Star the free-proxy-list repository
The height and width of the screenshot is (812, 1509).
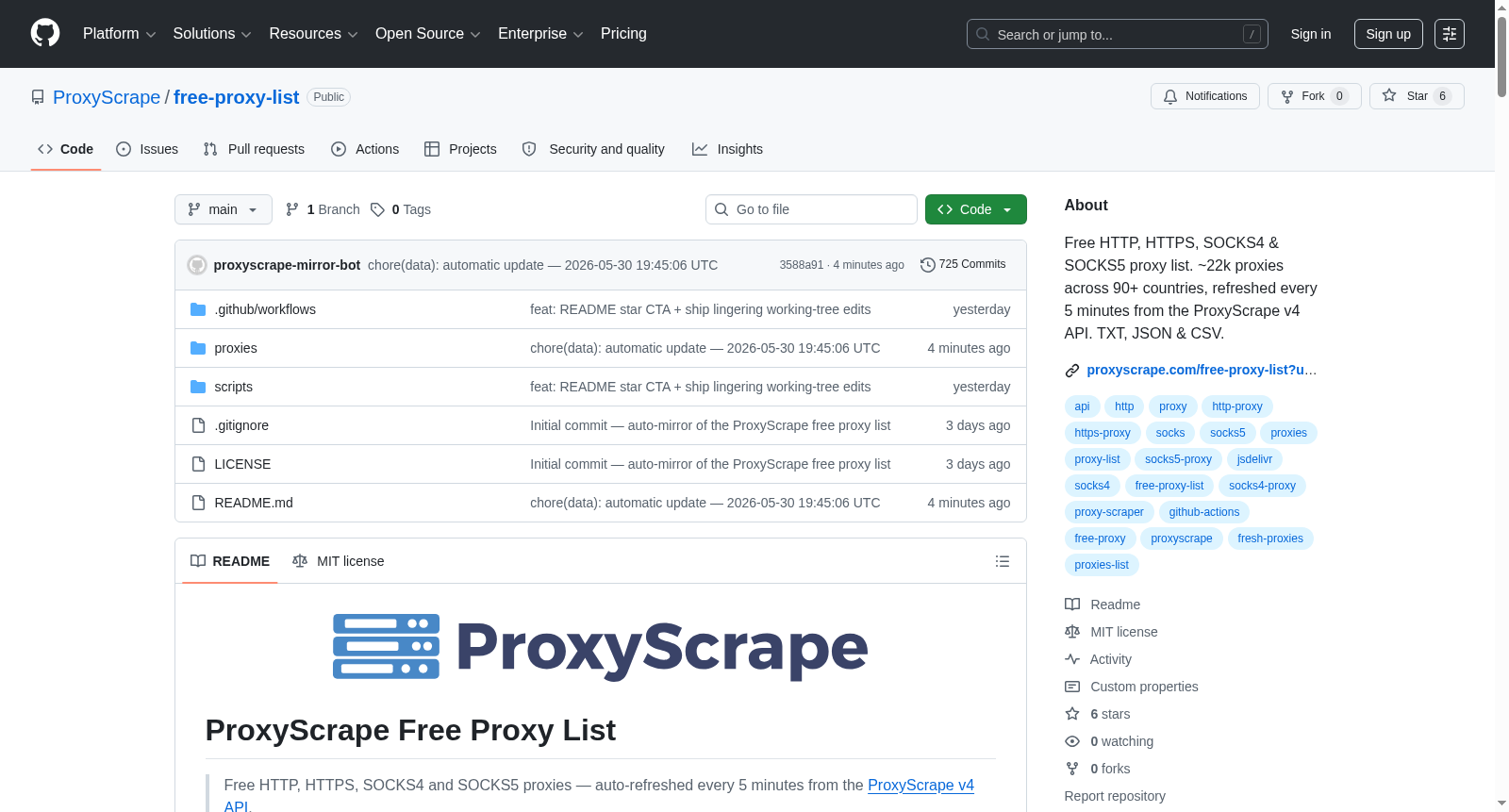1416,96
